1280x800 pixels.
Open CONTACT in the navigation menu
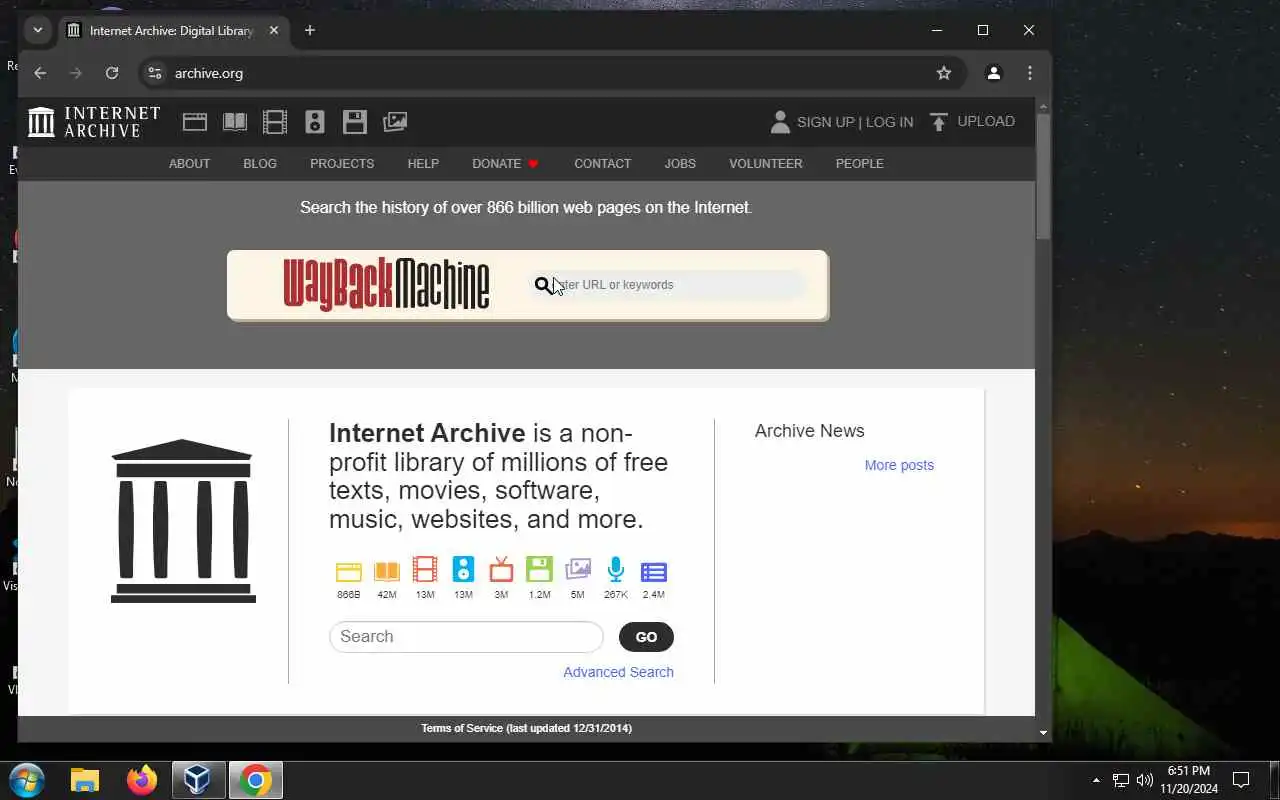[x=602, y=164]
